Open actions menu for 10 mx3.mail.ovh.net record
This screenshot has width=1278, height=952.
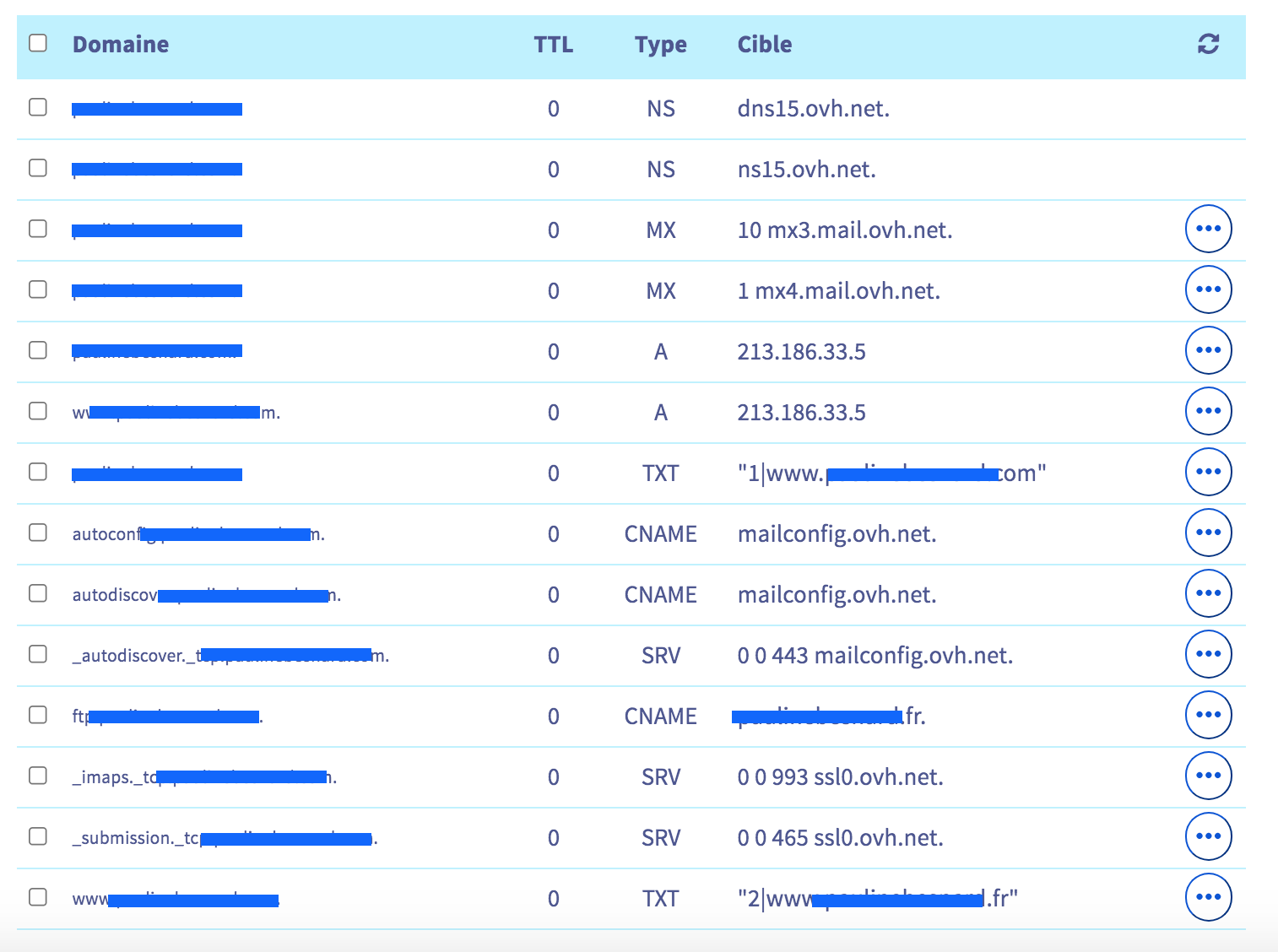(x=1208, y=229)
